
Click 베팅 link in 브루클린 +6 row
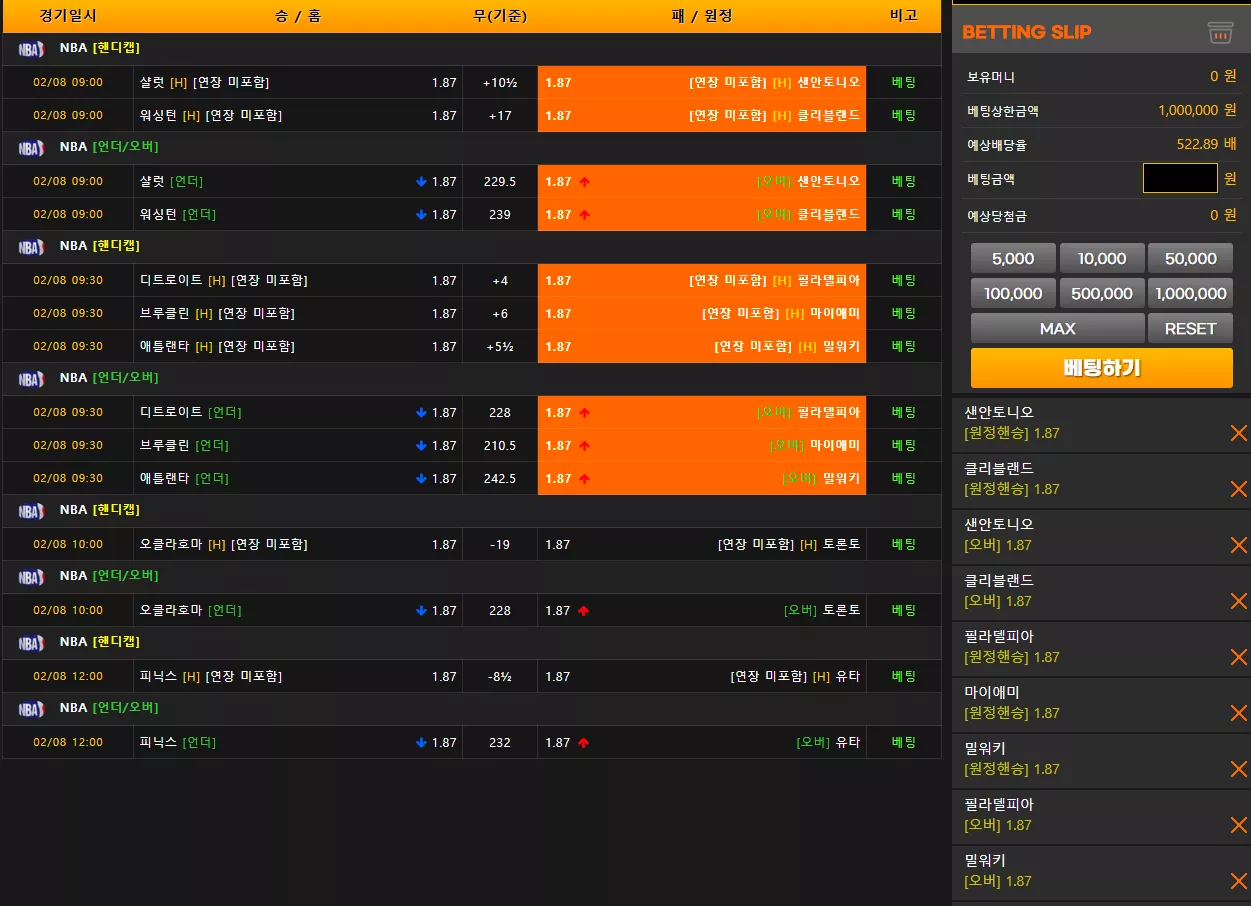pos(904,314)
